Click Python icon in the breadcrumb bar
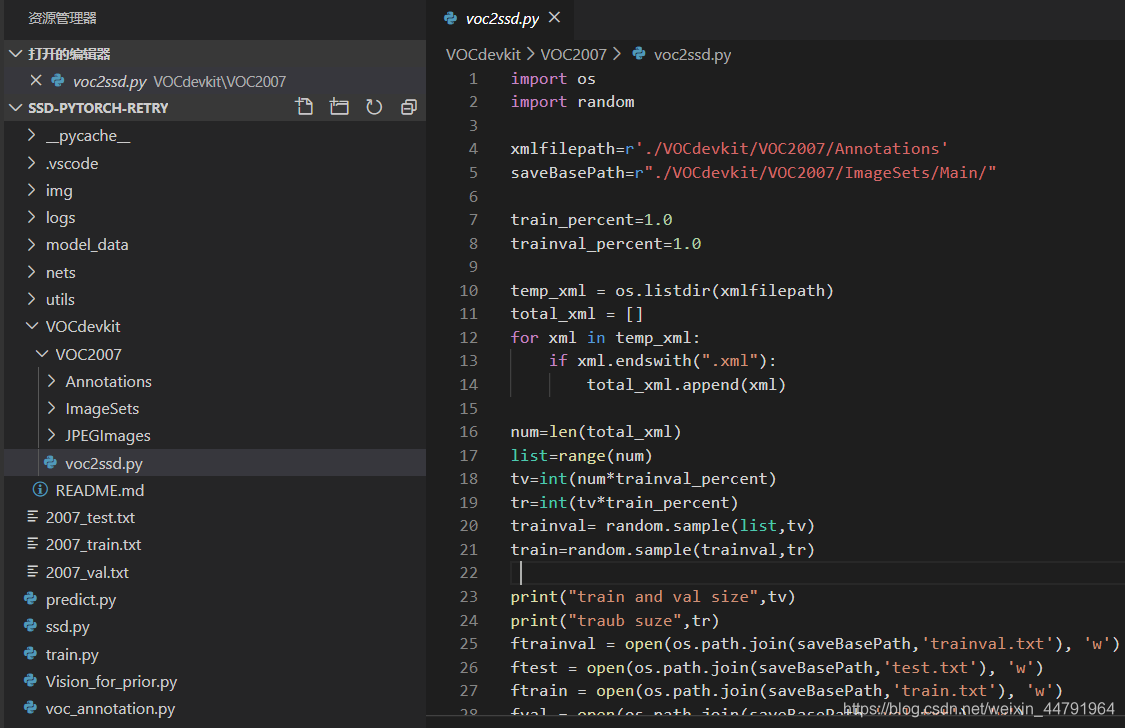 639,53
